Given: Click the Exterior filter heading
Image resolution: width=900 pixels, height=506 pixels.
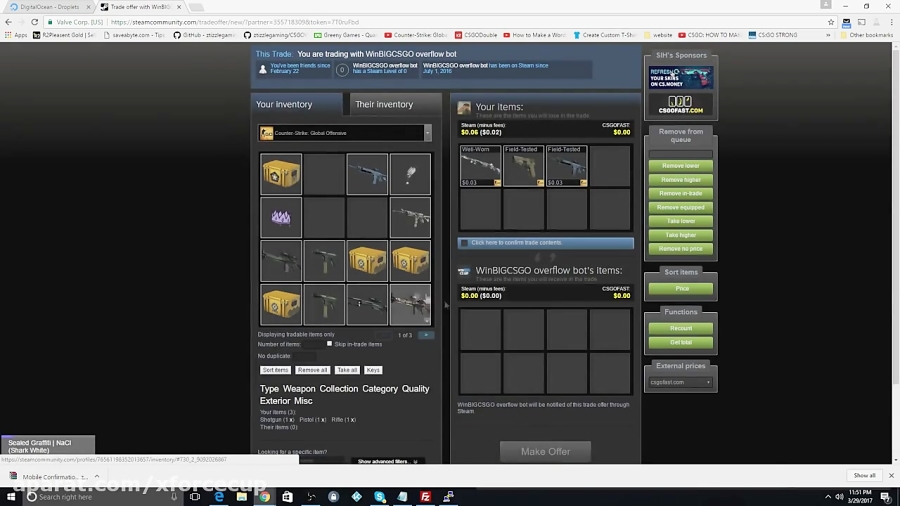Looking at the screenshot, I should (x=275, y=400).
